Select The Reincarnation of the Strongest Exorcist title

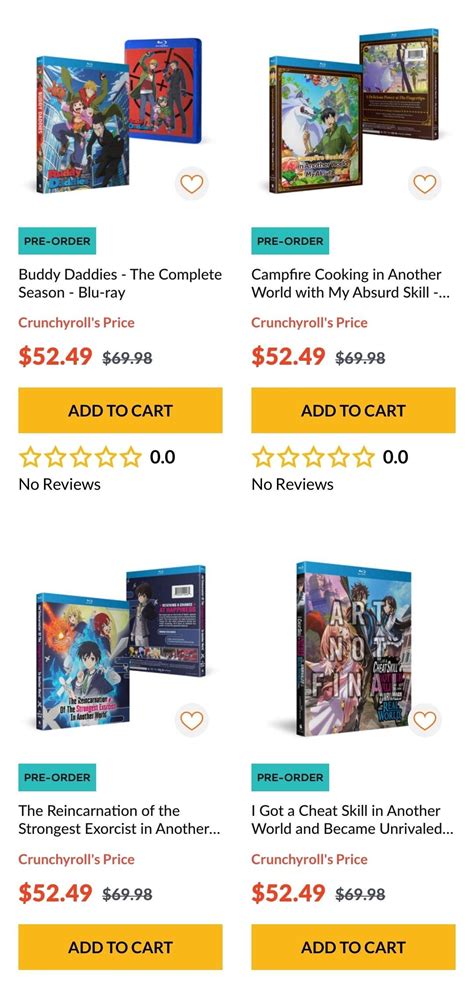(x=120, y=820)
